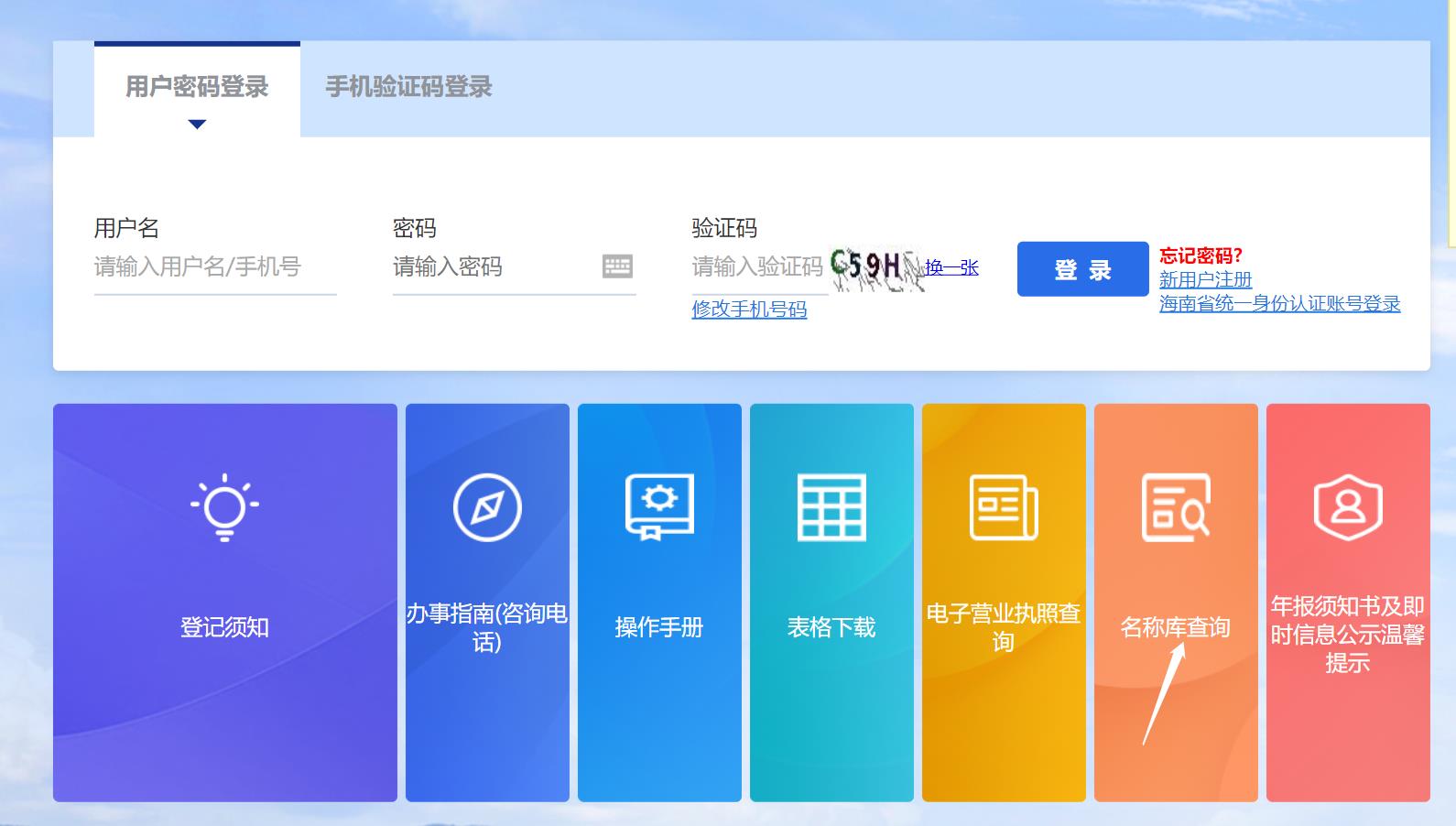Focus the 验证码 input field
Screen dimensions: 1456x826
coord(759,267)
